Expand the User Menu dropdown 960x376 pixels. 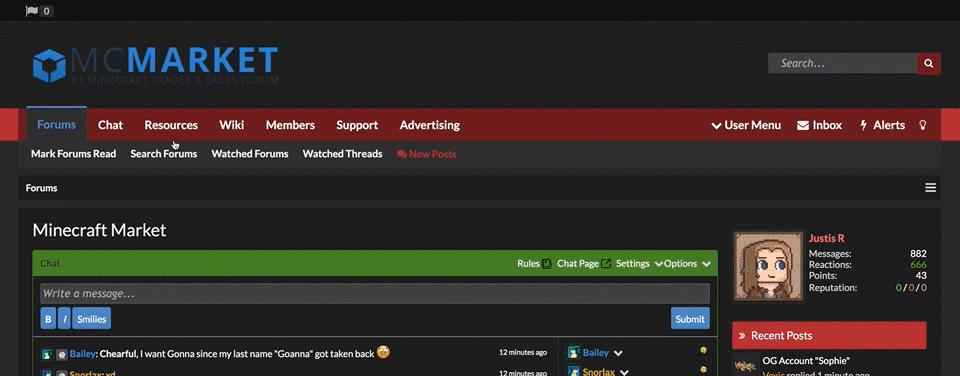click(x=746, y=126)
